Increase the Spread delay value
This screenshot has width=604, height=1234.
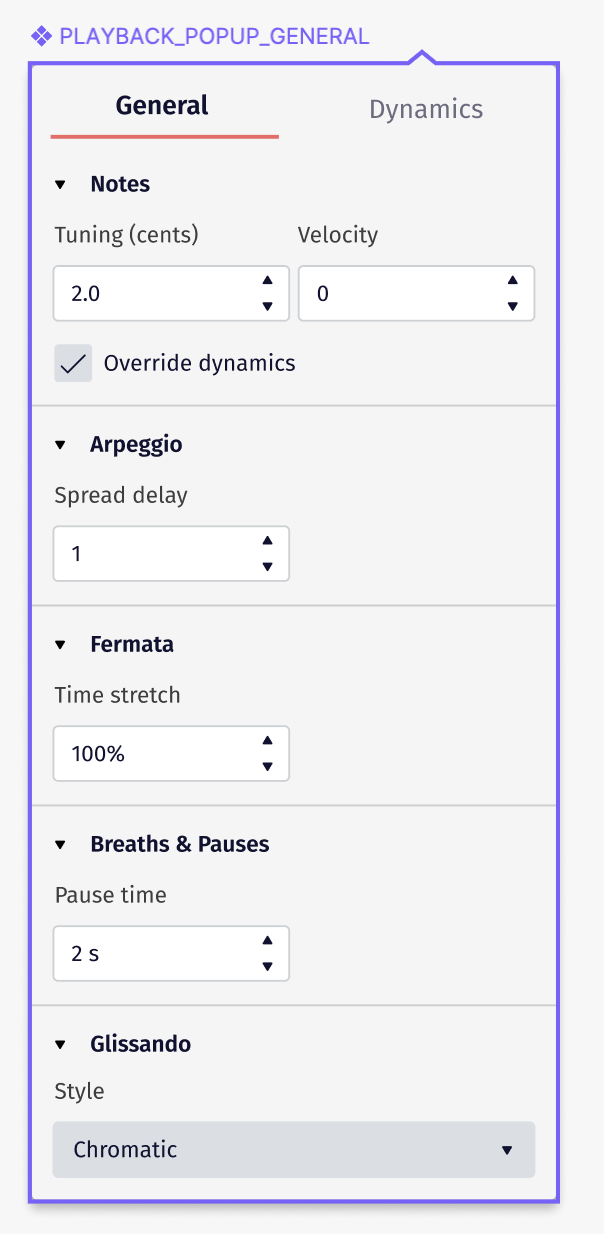[x=266, y=541]
